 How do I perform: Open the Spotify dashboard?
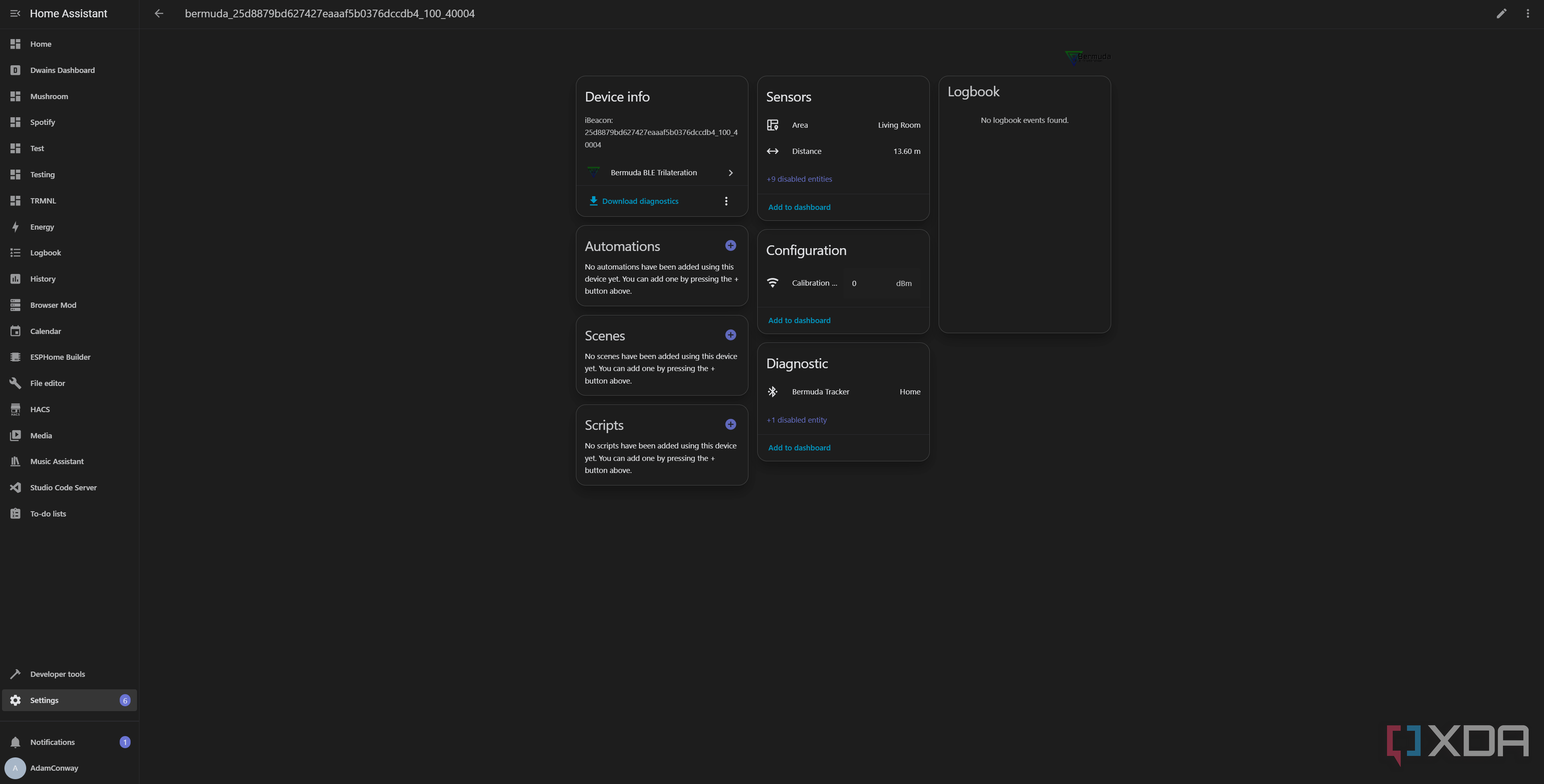pos(70,122)
